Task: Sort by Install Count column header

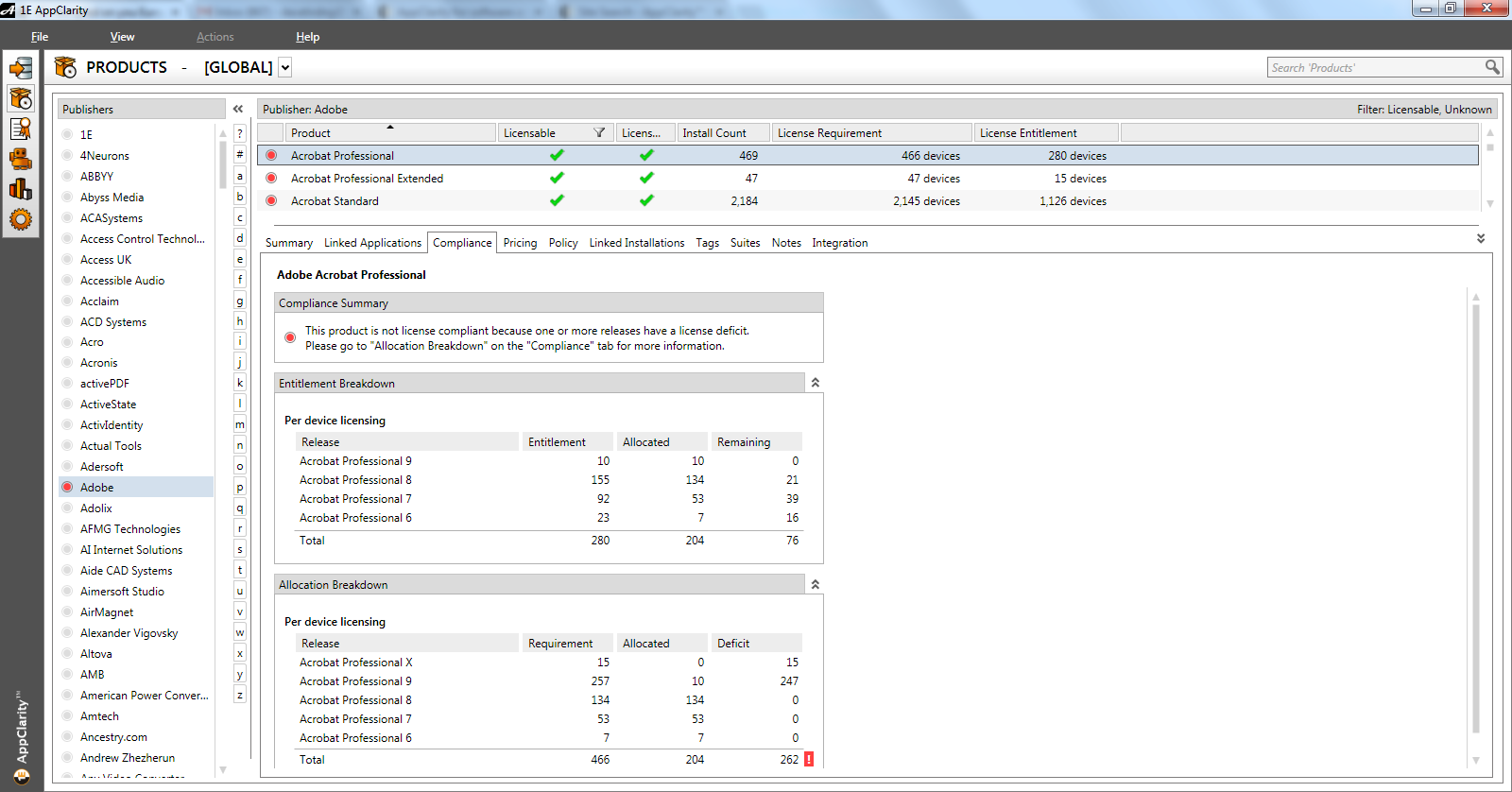Action: [714, 133]
